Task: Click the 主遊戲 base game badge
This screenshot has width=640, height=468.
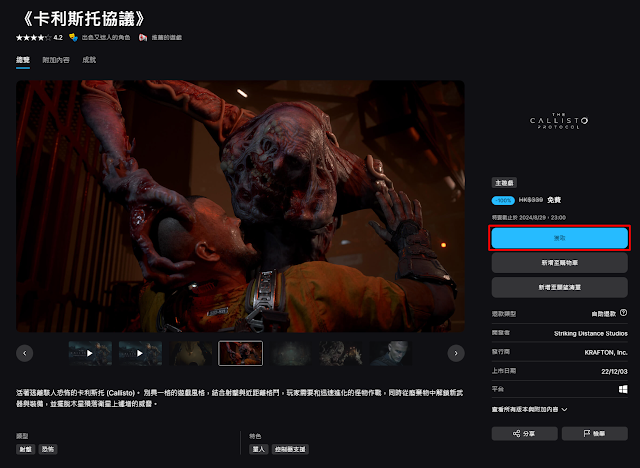Action: point(504,183)
